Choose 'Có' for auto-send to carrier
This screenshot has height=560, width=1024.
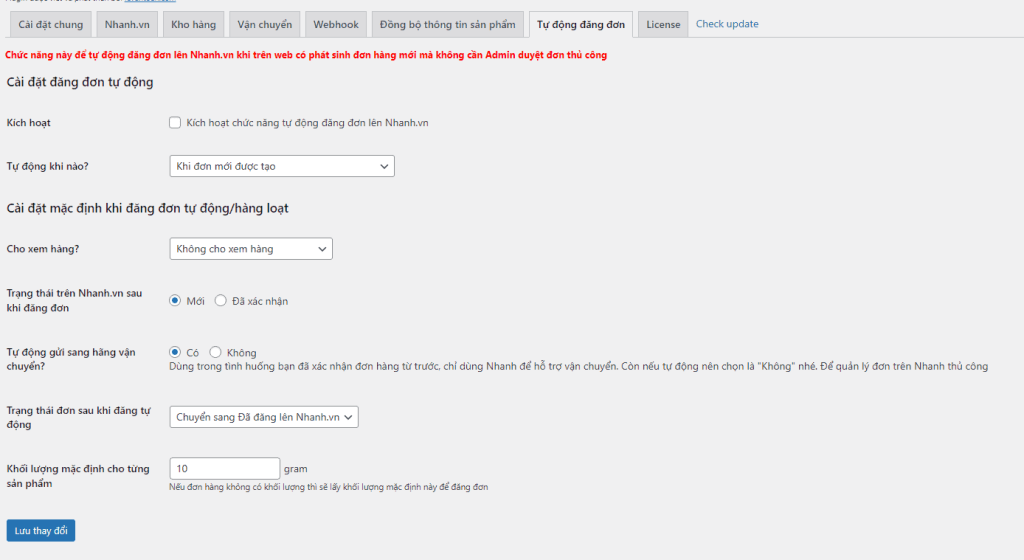pos(175,352)
